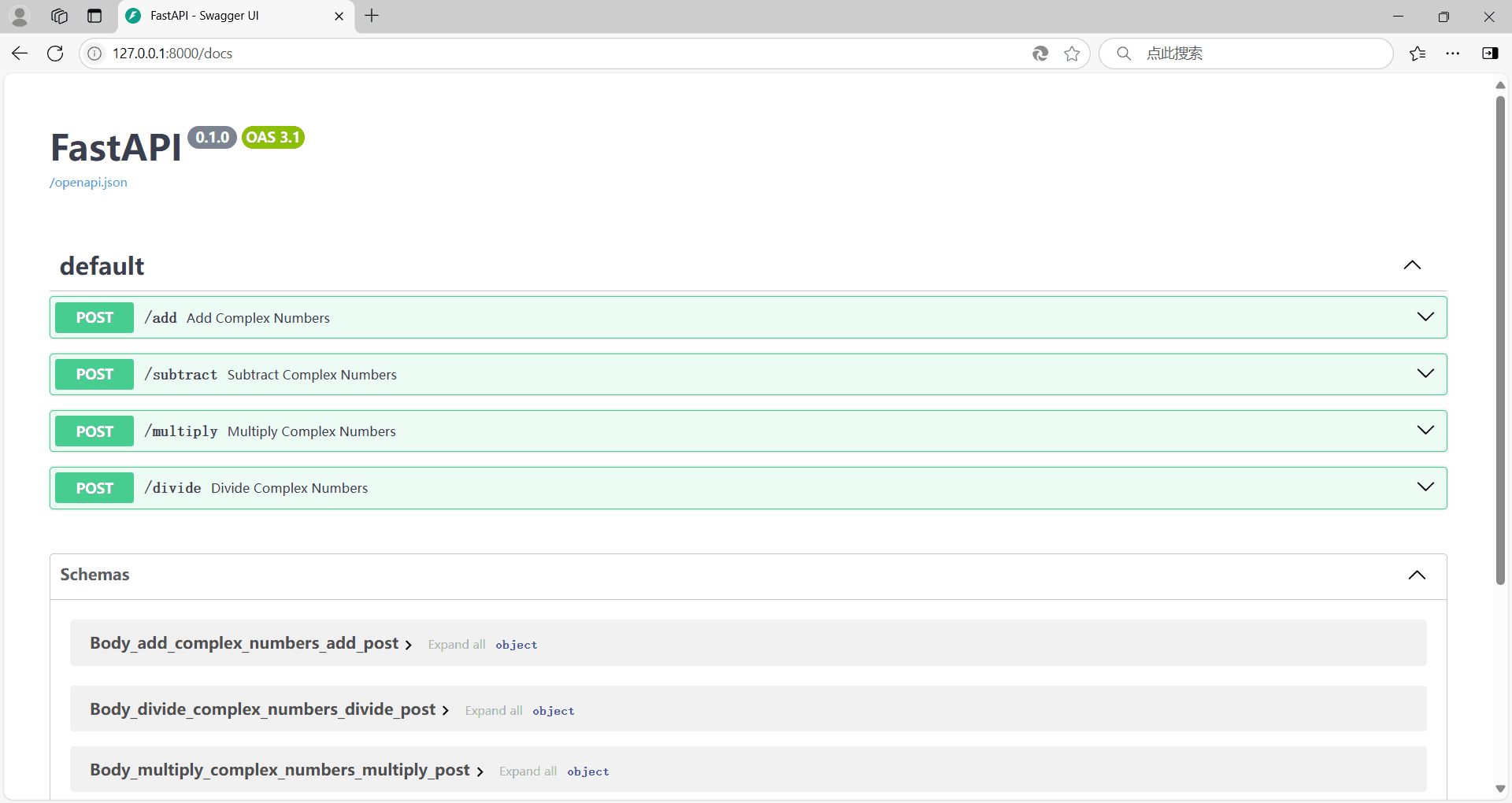Click the scrollbar down arrow
This screenshot has height=803, width=1512.
pyautogui.click(x=1500, y=789)
